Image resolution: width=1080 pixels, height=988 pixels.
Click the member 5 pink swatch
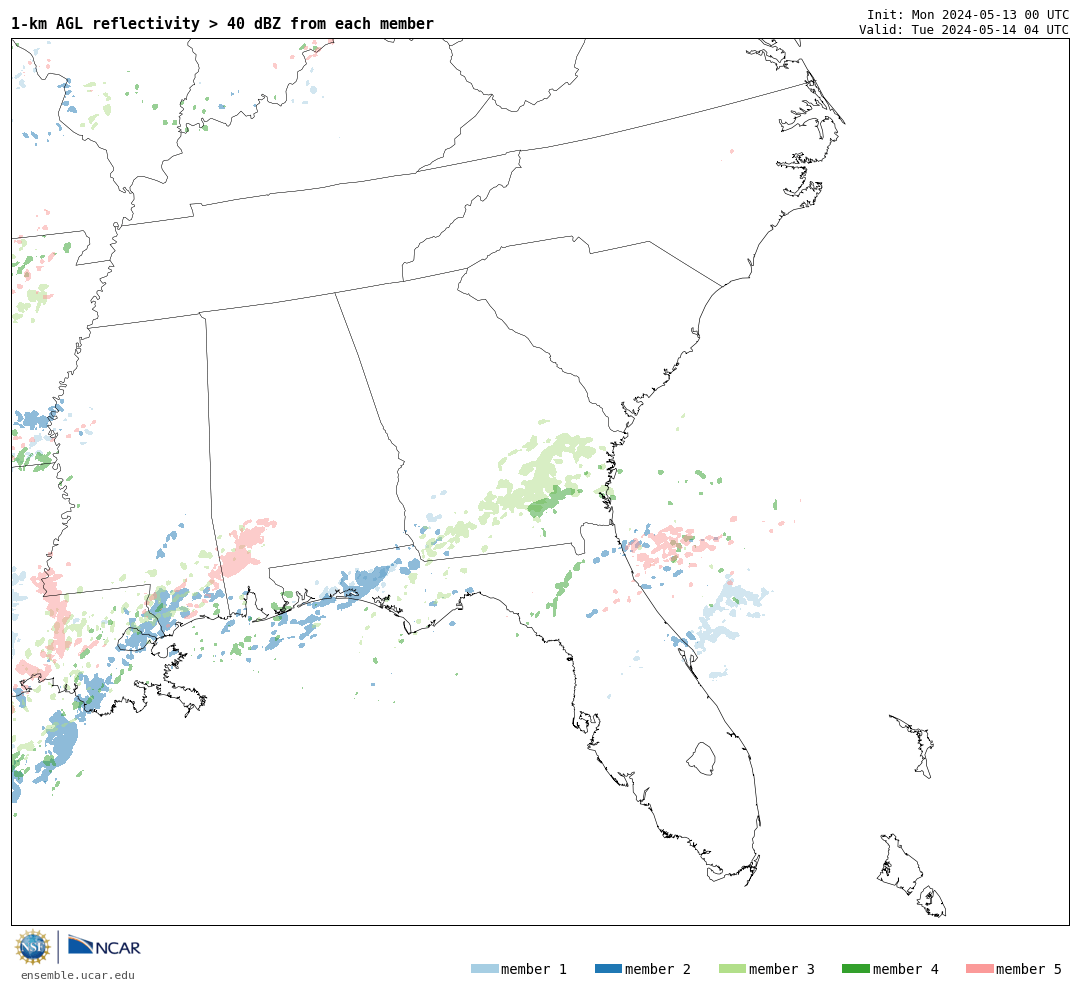point(979,969)
